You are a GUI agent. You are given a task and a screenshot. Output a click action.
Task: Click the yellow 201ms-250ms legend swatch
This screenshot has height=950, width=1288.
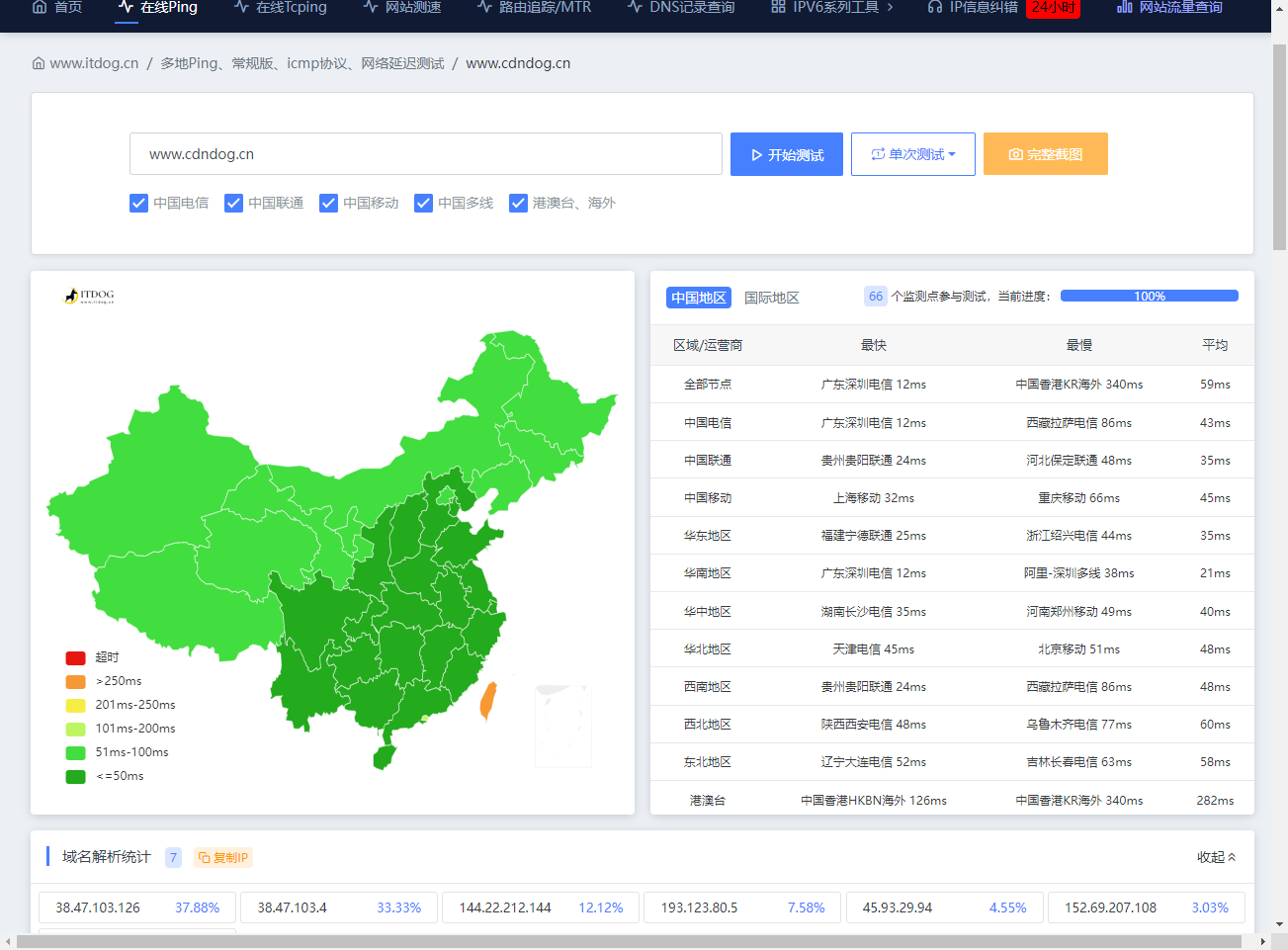[76, 705]
